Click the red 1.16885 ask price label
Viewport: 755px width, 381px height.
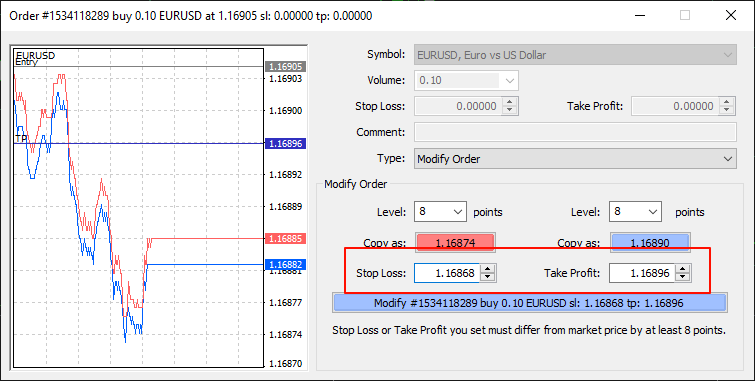click(286, 238)
